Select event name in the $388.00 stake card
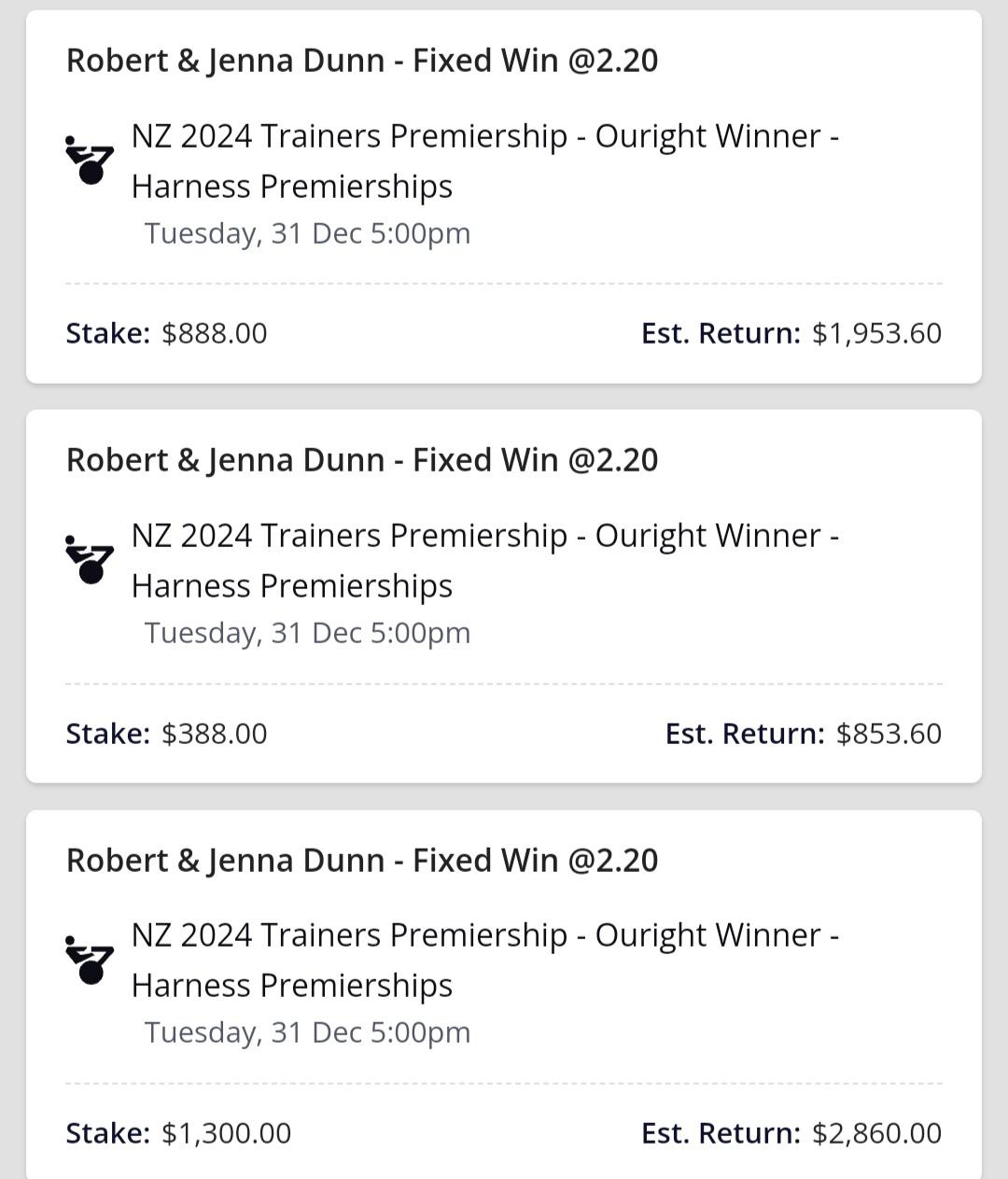 point(485,560)
